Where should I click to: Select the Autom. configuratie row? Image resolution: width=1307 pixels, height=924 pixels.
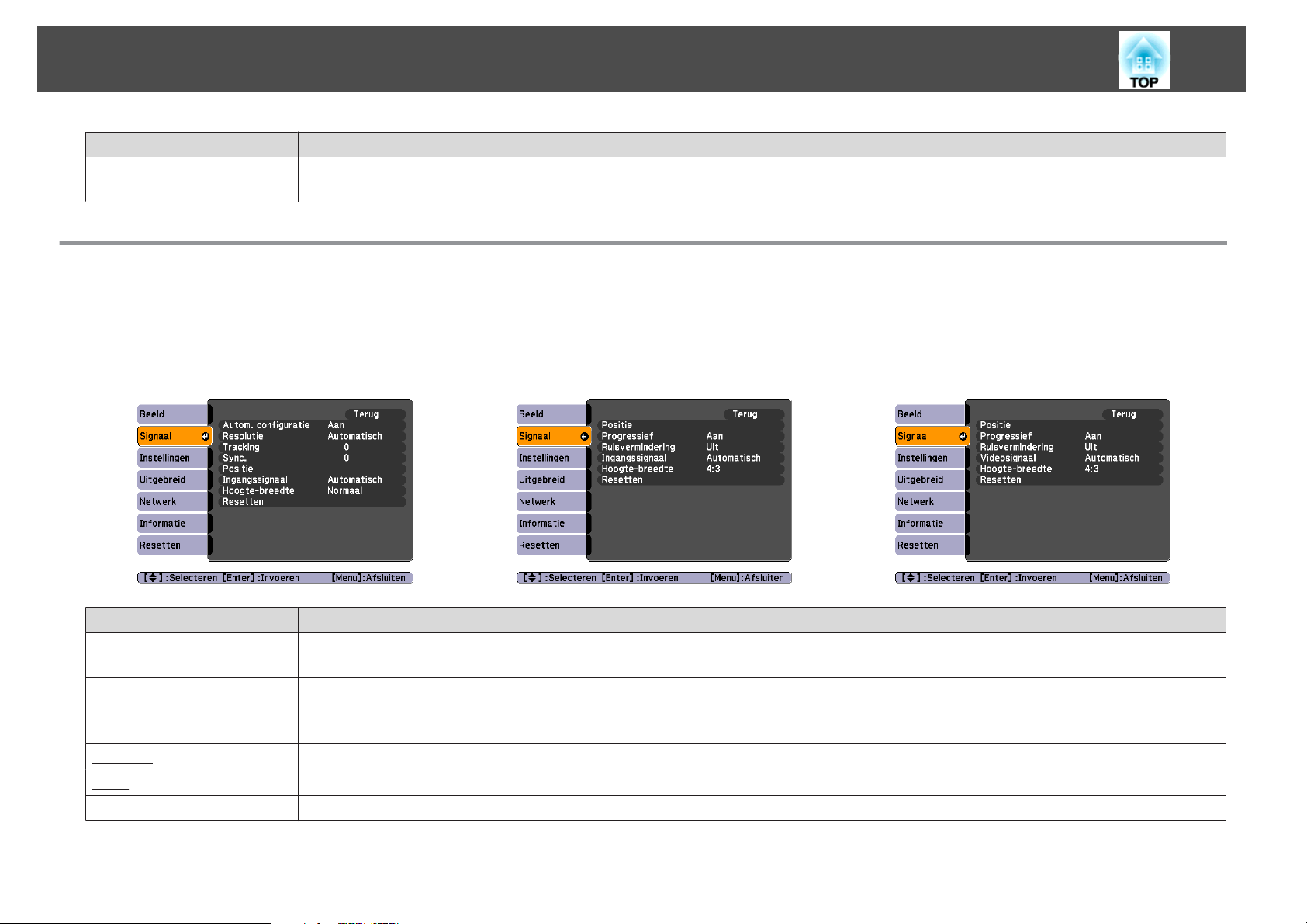312,425
